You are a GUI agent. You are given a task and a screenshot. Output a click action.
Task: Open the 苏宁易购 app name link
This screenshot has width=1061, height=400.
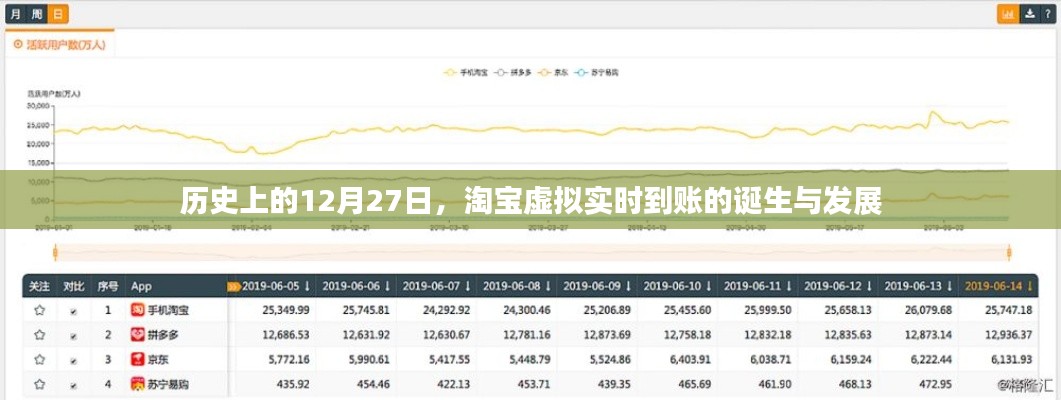[169, 384]
